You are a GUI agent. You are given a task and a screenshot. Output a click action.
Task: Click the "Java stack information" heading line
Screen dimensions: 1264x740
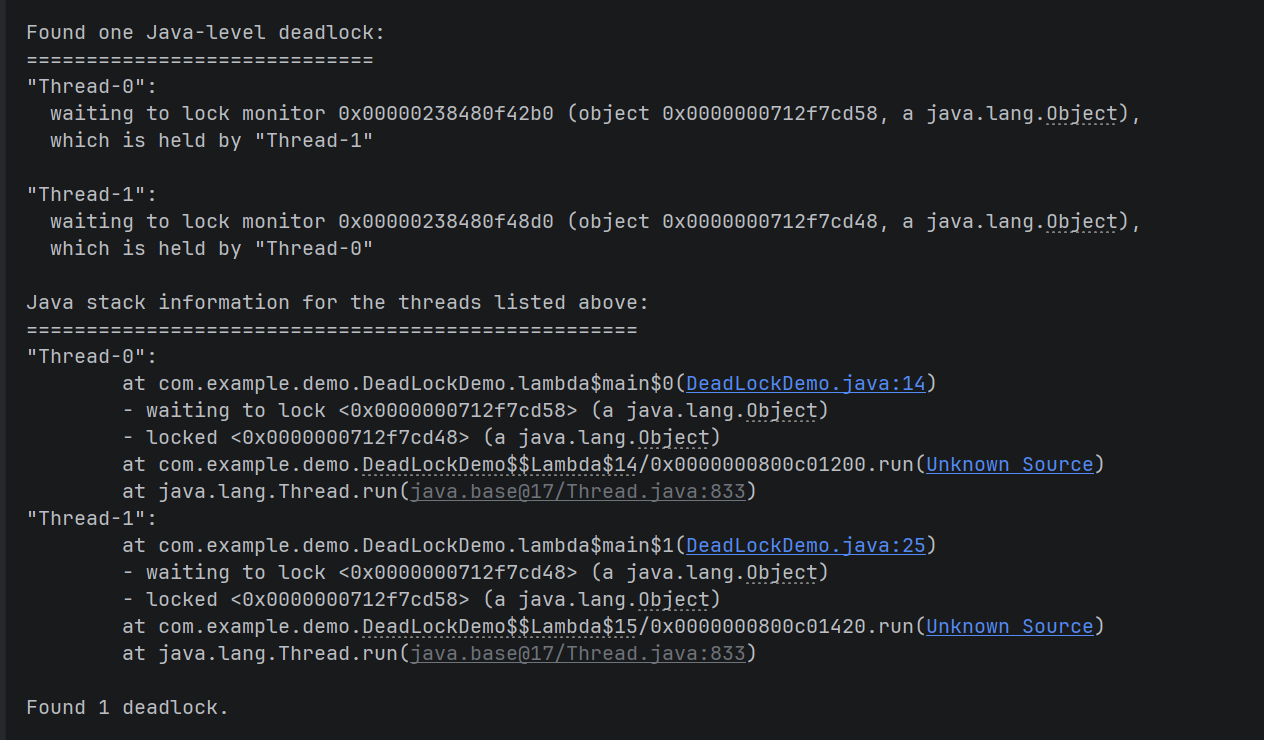tap(337, 302)
